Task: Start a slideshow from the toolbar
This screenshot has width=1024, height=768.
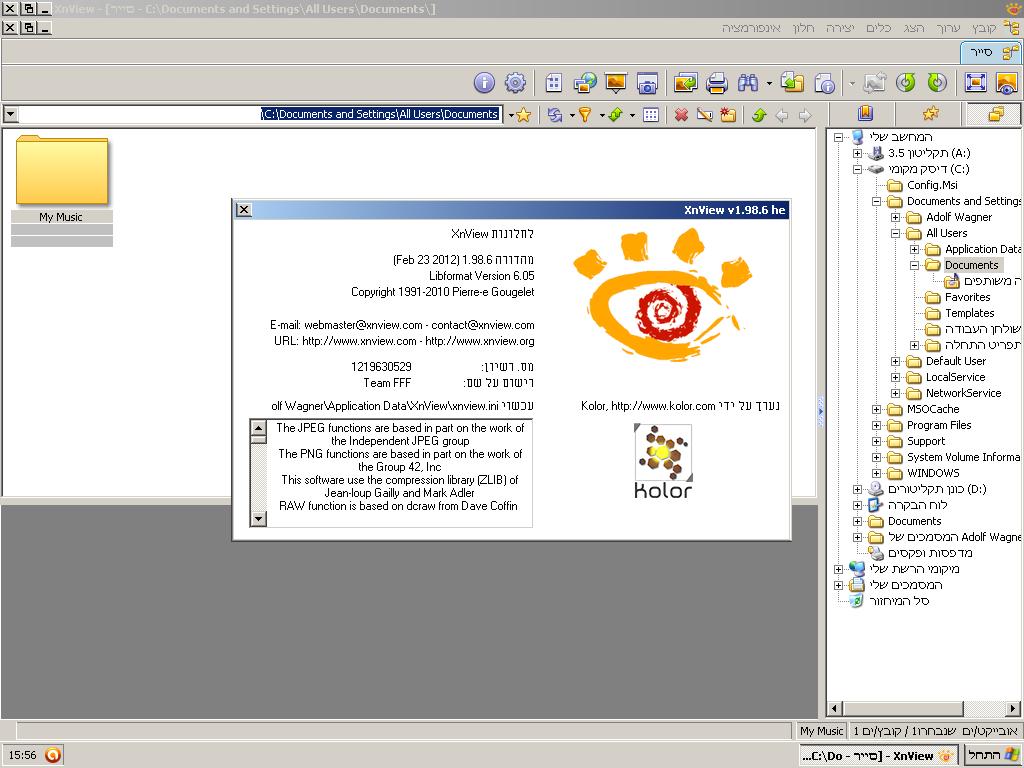Action: [x=618, y=83]
